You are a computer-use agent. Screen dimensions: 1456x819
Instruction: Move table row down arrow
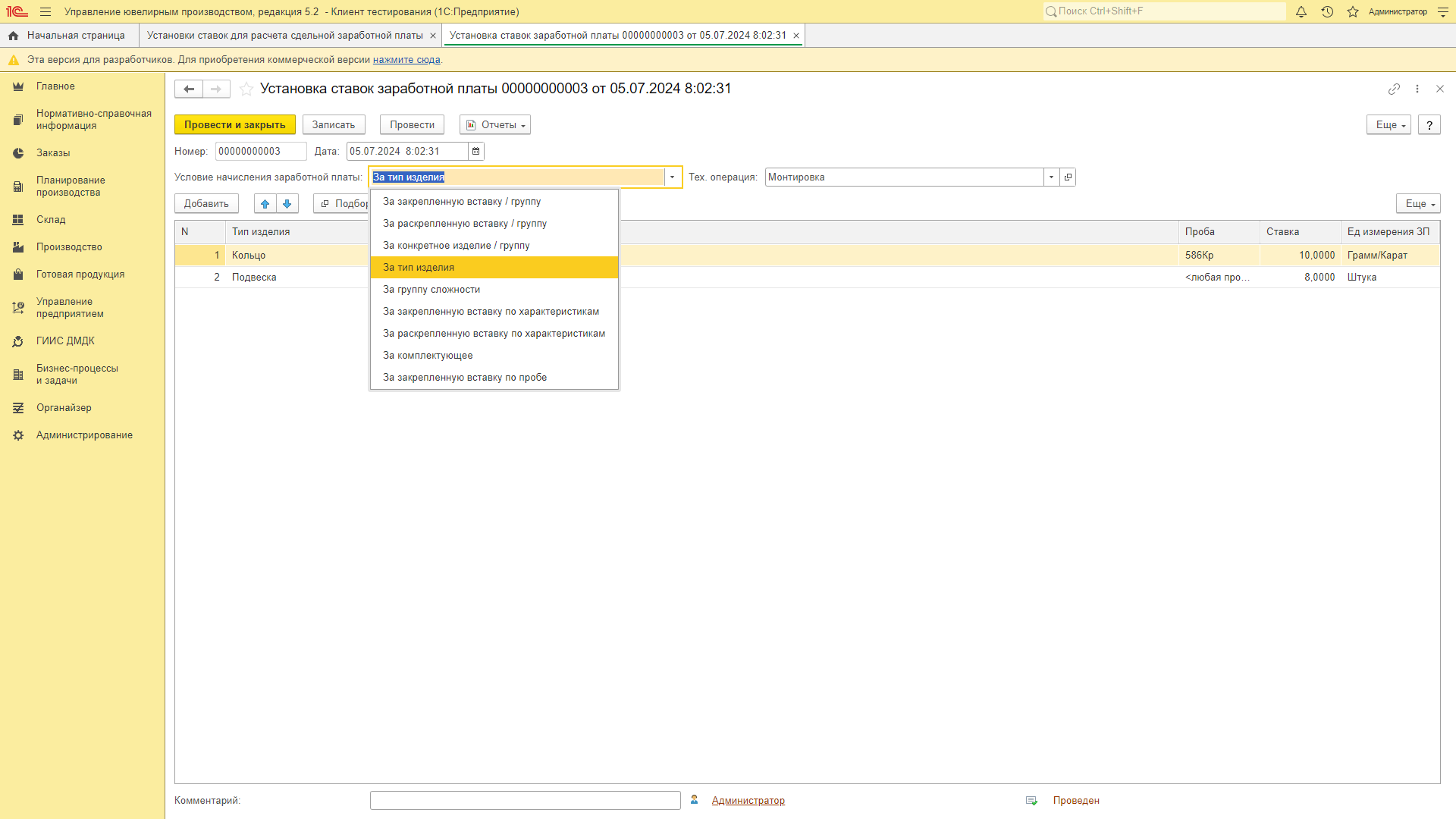[x=287, y=203]
